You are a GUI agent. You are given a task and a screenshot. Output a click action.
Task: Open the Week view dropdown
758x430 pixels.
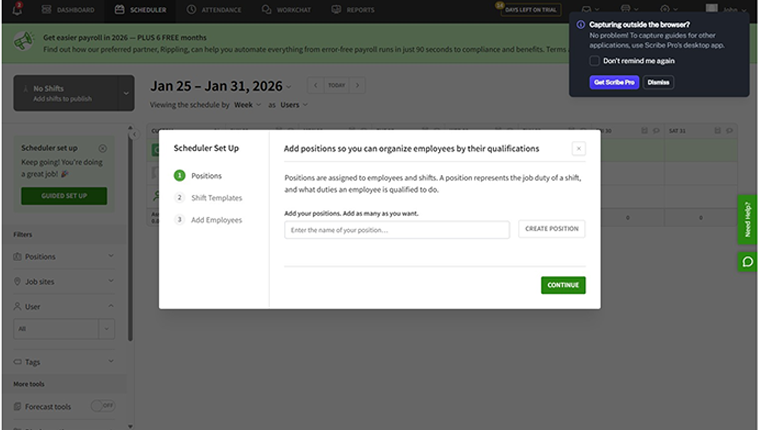(247, 104)
